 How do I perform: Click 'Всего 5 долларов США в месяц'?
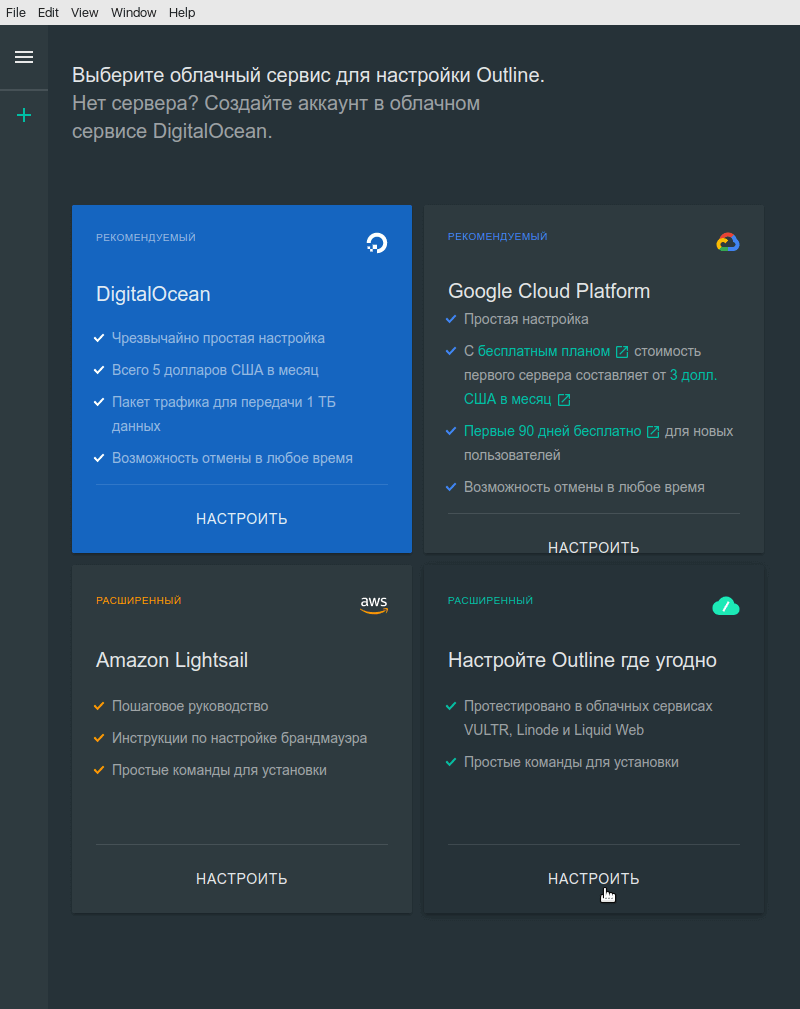coord(215,370)
